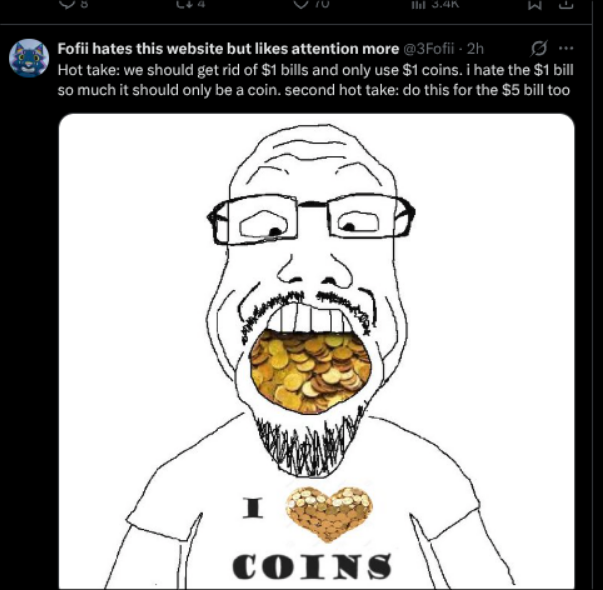Open Fofii's blue cat profile avatar
The height and width of the screenshot is (590, 603).
[29, 58]
